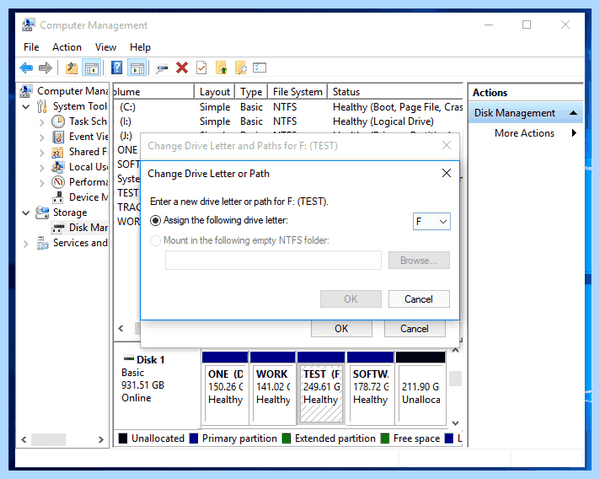Image resolution: width=600 pixels, height=479 pixels.
Task: Select Device Manager icon in tree
Action: (x=58, y=197)
